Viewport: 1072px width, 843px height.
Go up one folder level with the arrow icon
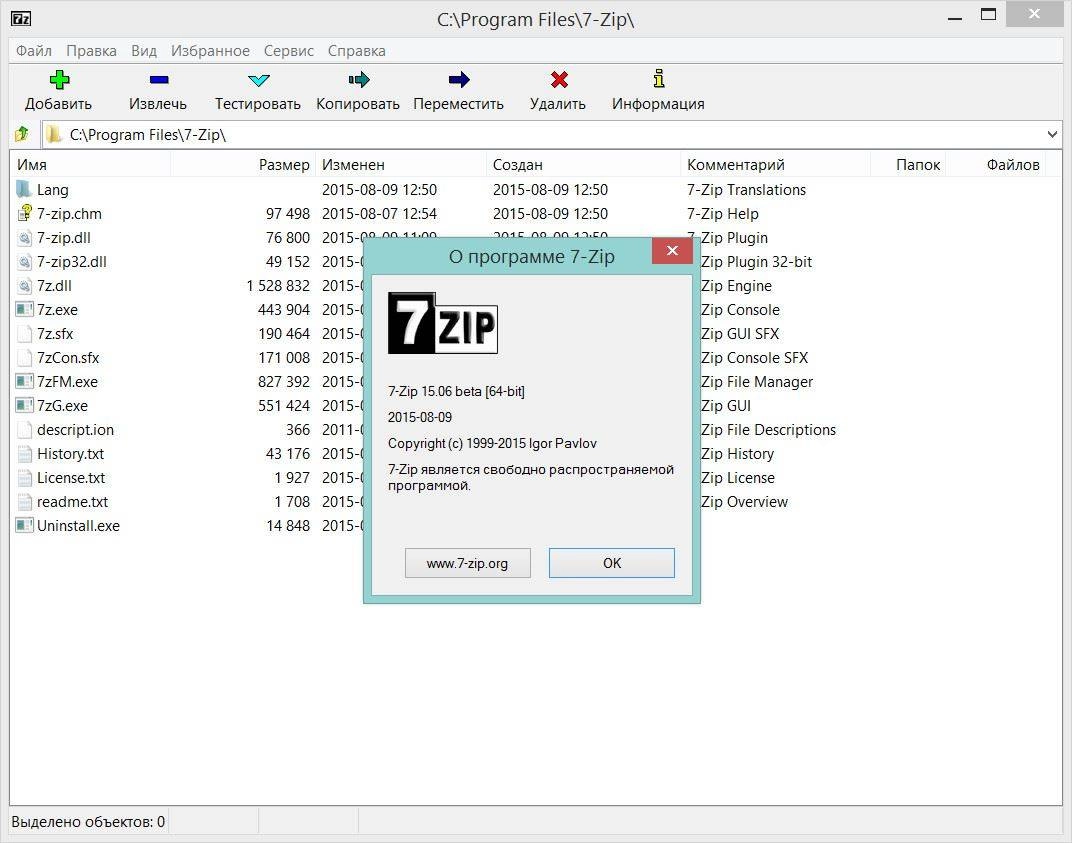[x=22, y=134]
